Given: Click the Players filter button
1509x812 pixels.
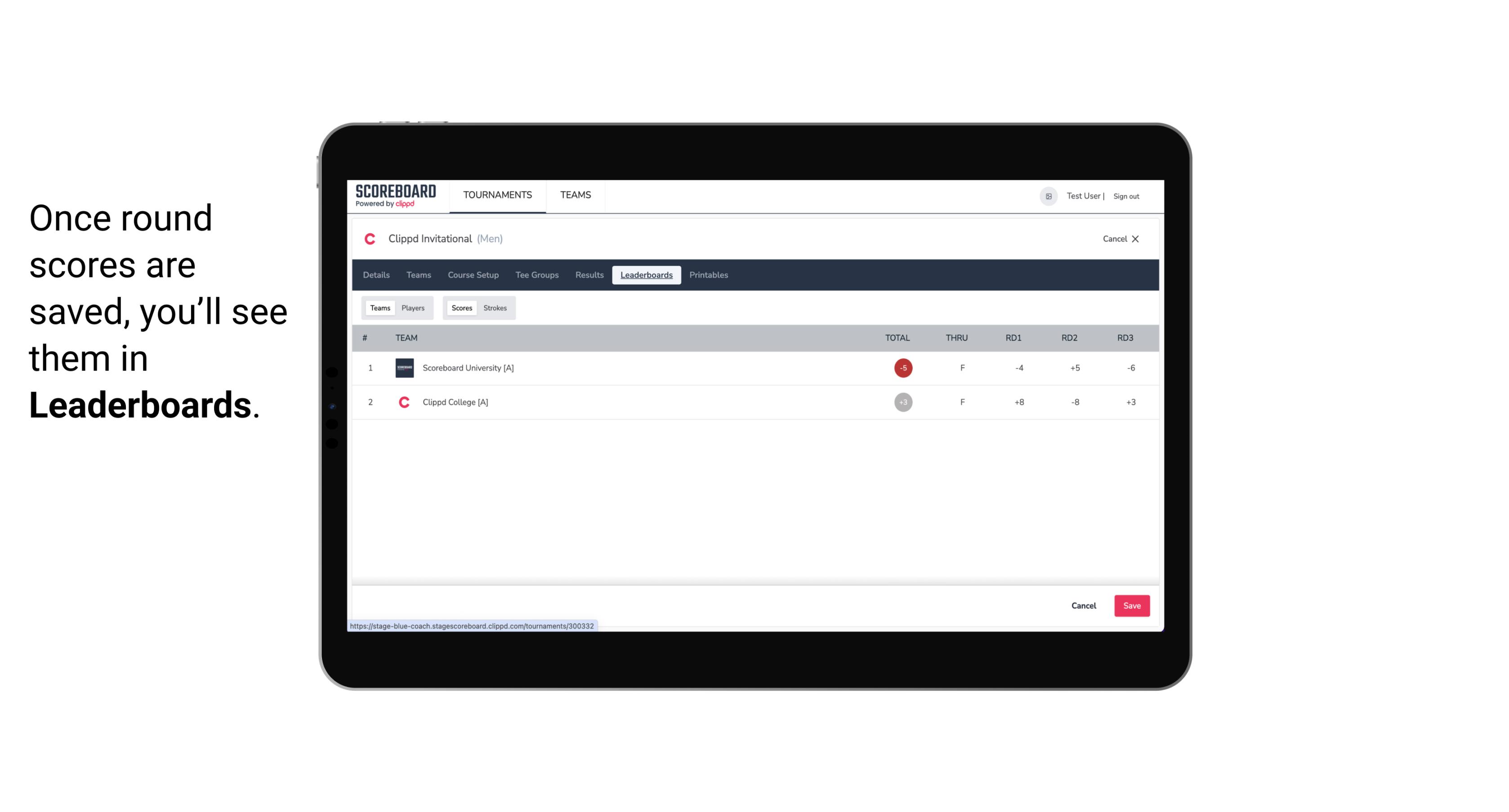Looking at the screenshot, I should coord(413,308).
